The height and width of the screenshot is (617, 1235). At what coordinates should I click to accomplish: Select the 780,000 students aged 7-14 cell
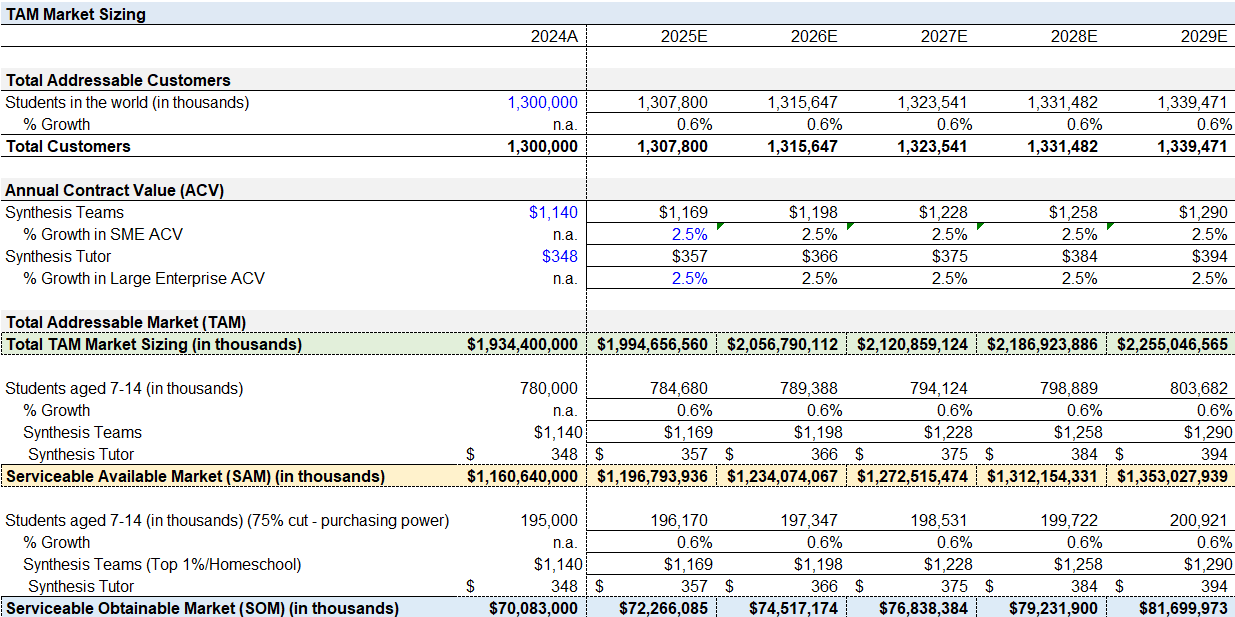tap(549, 388)
